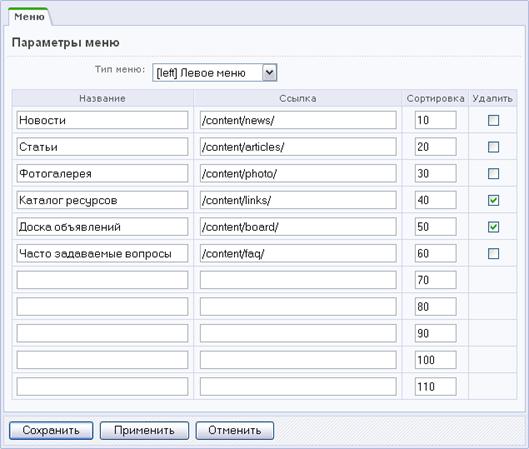The height and width of the screenshot is (449, 529).
Task: Focus the Новости name field
Action: tap(102, 120)
